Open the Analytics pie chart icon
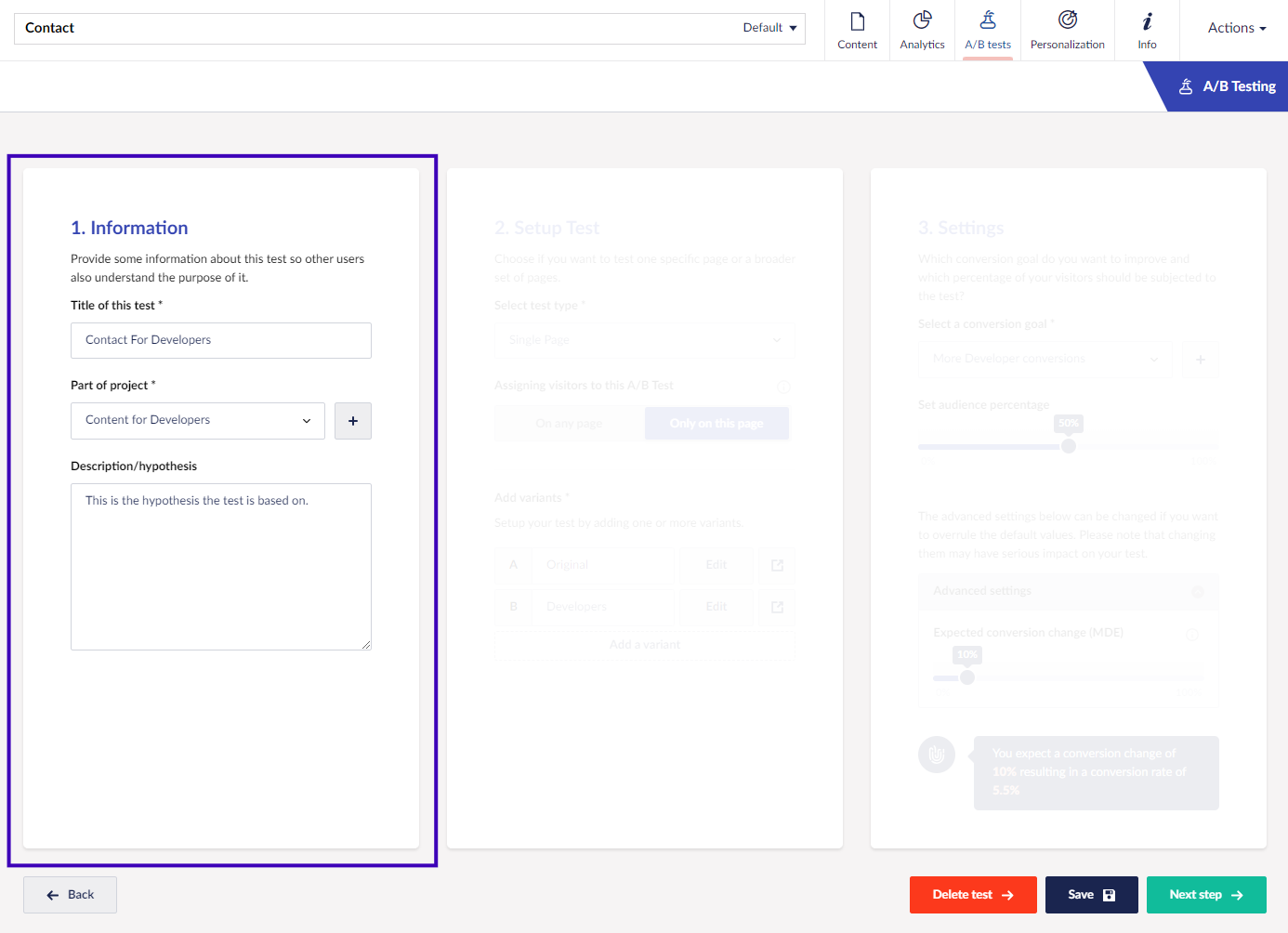 [922, 20]
